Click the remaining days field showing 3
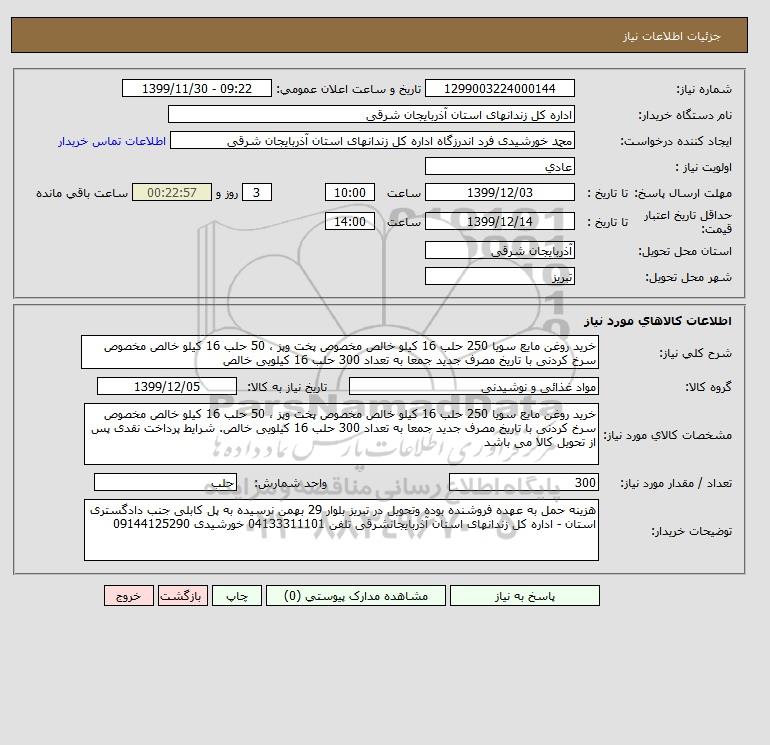This screenshot has height=745, width=770. click(x=257, y=193)
